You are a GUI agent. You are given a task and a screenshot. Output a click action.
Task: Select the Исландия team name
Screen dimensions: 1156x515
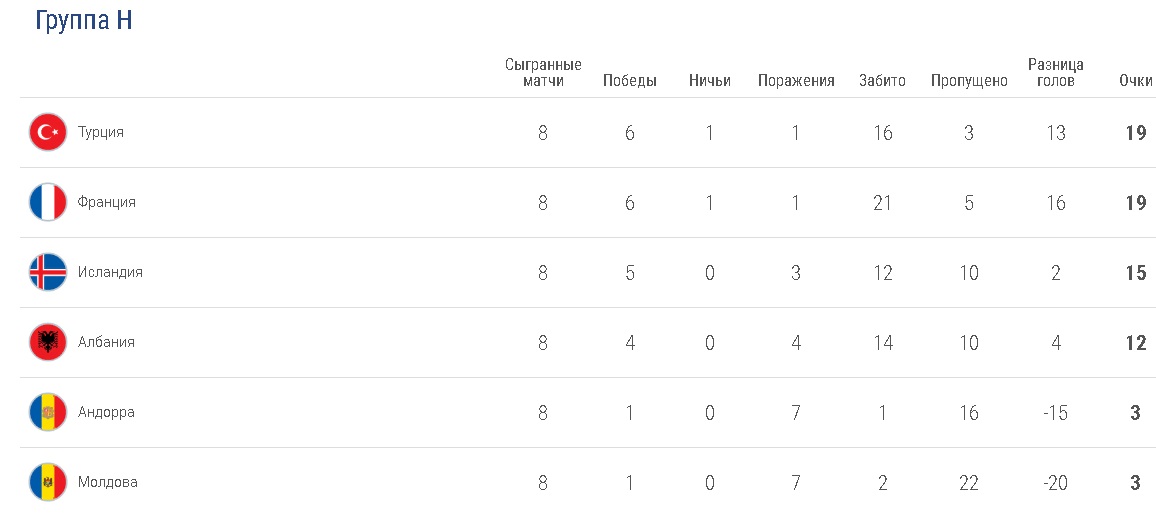[110, 272]
